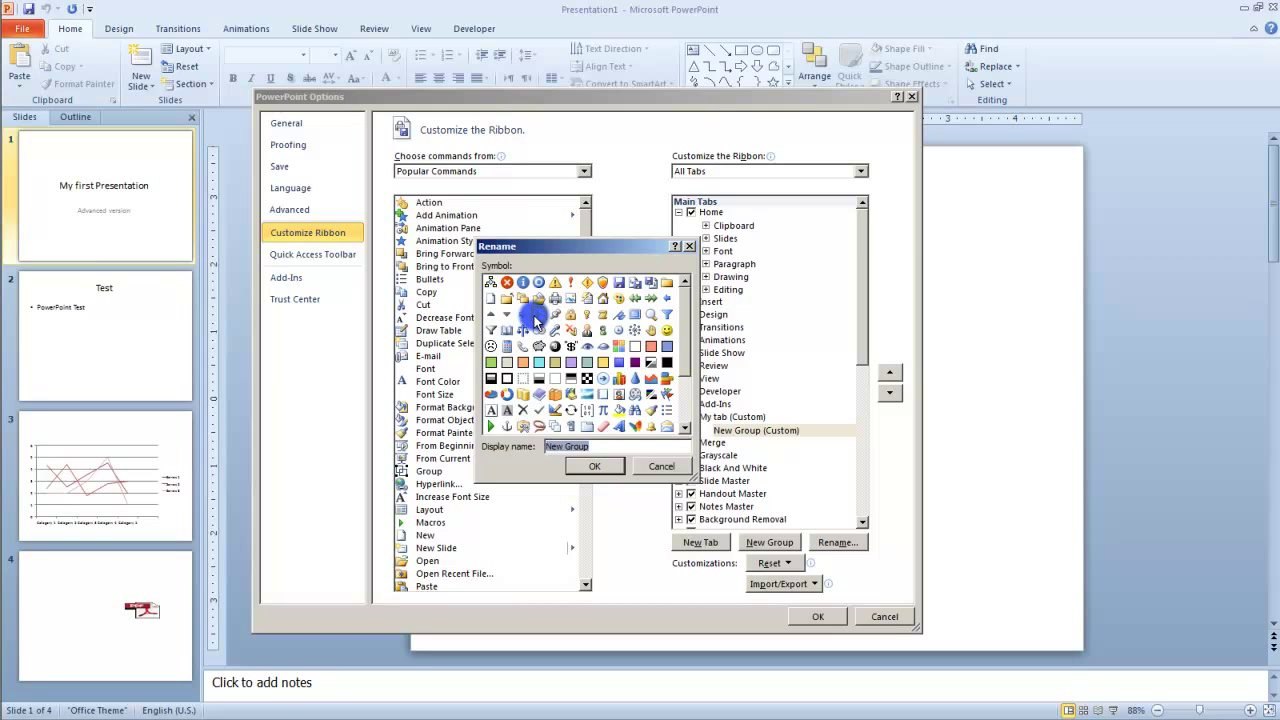Cancel the Rename dialog
Image resolution: width=1280 pixels, height=720 pixels.
[x=661, y=466]
